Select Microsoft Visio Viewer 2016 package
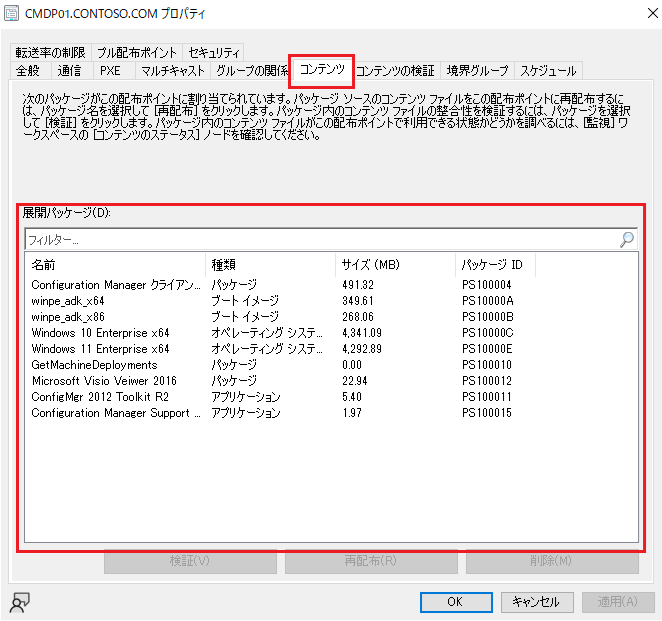This screenshot has width=662, height=621. click(x=104, y=381)
